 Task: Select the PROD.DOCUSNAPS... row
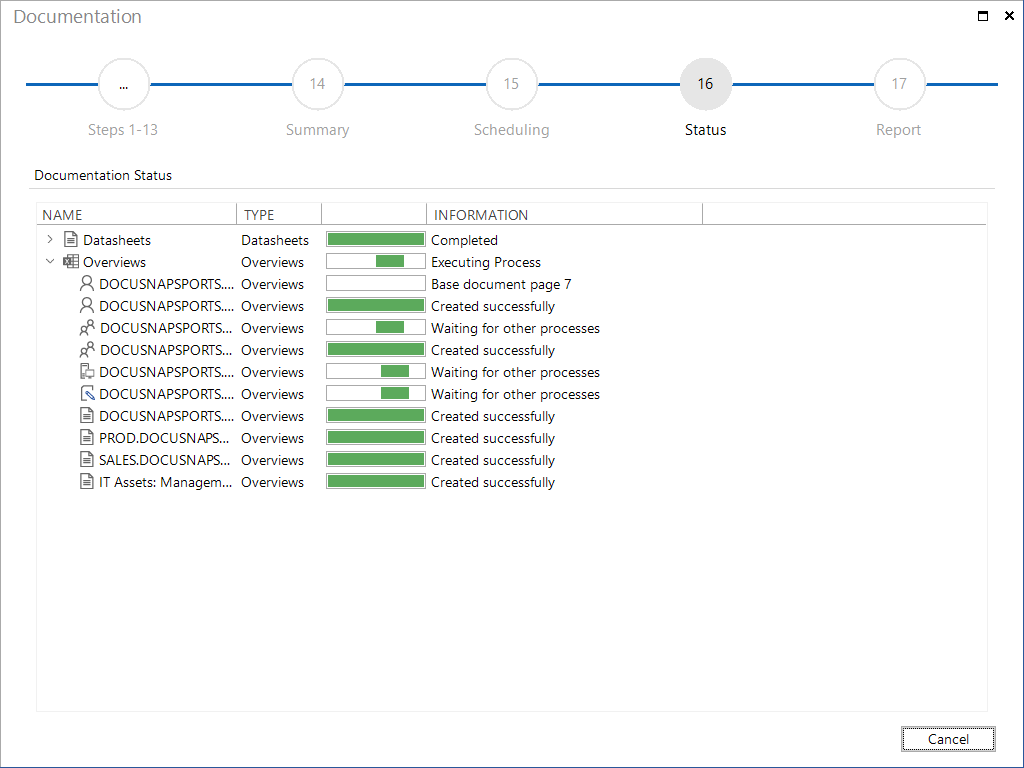pos(164,438)
